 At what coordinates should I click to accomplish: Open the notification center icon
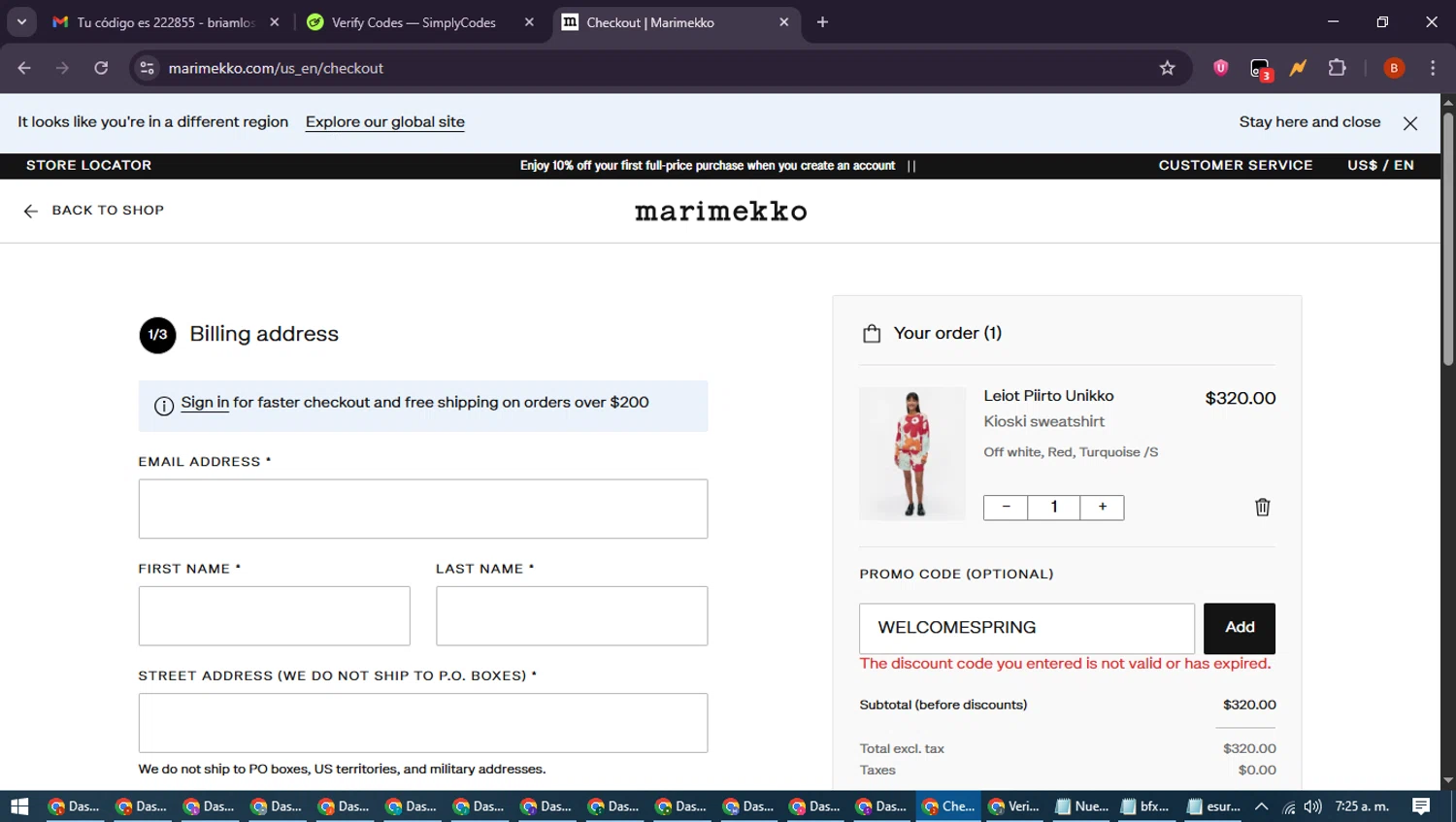coord(1421,806)
